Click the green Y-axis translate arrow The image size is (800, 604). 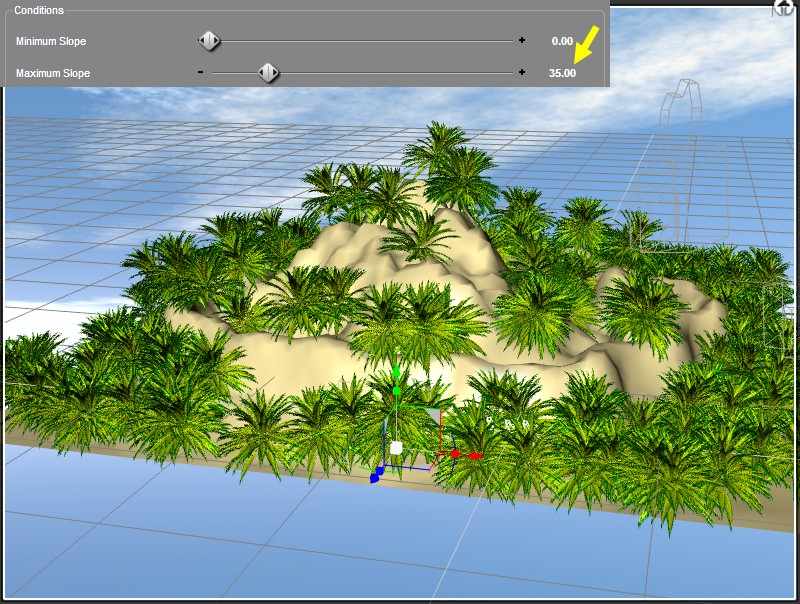point(396,369)
